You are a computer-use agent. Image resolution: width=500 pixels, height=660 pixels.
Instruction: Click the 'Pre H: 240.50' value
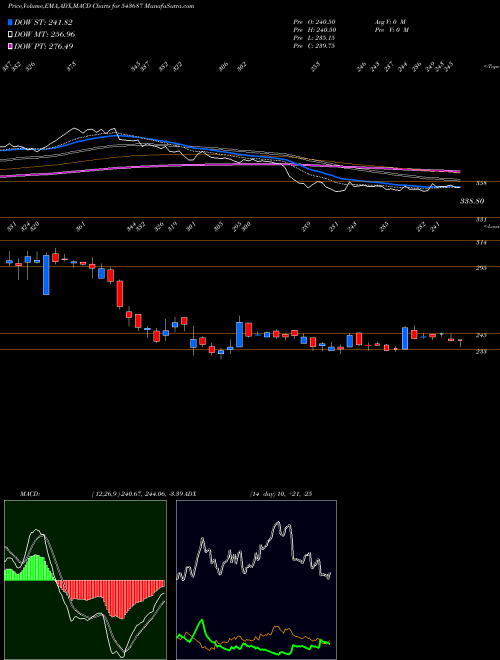[x=314, y=30]
